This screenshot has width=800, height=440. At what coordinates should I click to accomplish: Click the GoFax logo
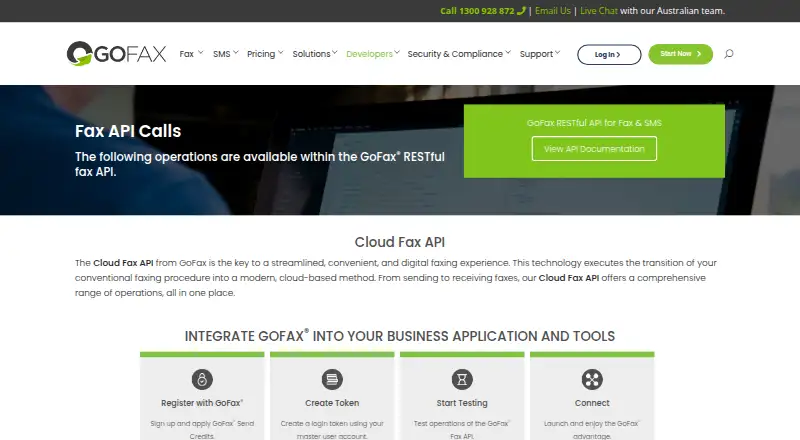click(x=116, y=54)
